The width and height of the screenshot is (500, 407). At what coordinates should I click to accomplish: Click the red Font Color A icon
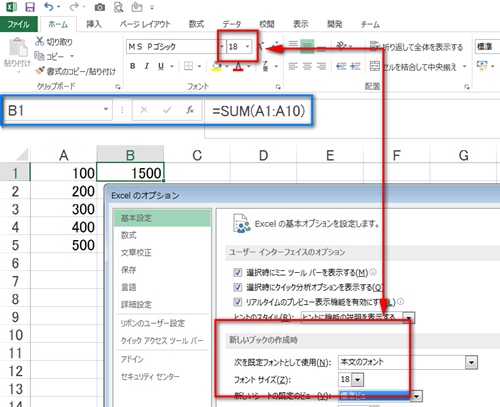238,66
